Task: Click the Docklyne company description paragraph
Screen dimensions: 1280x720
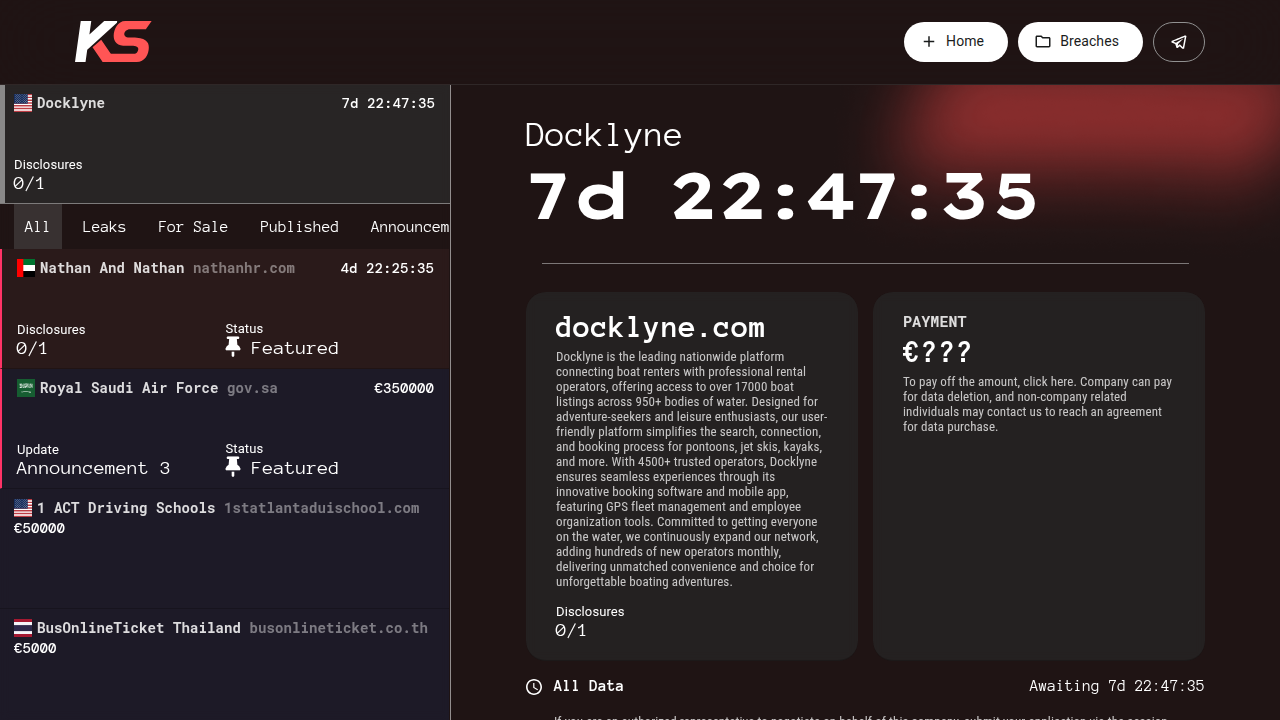Action: (690, 469)
